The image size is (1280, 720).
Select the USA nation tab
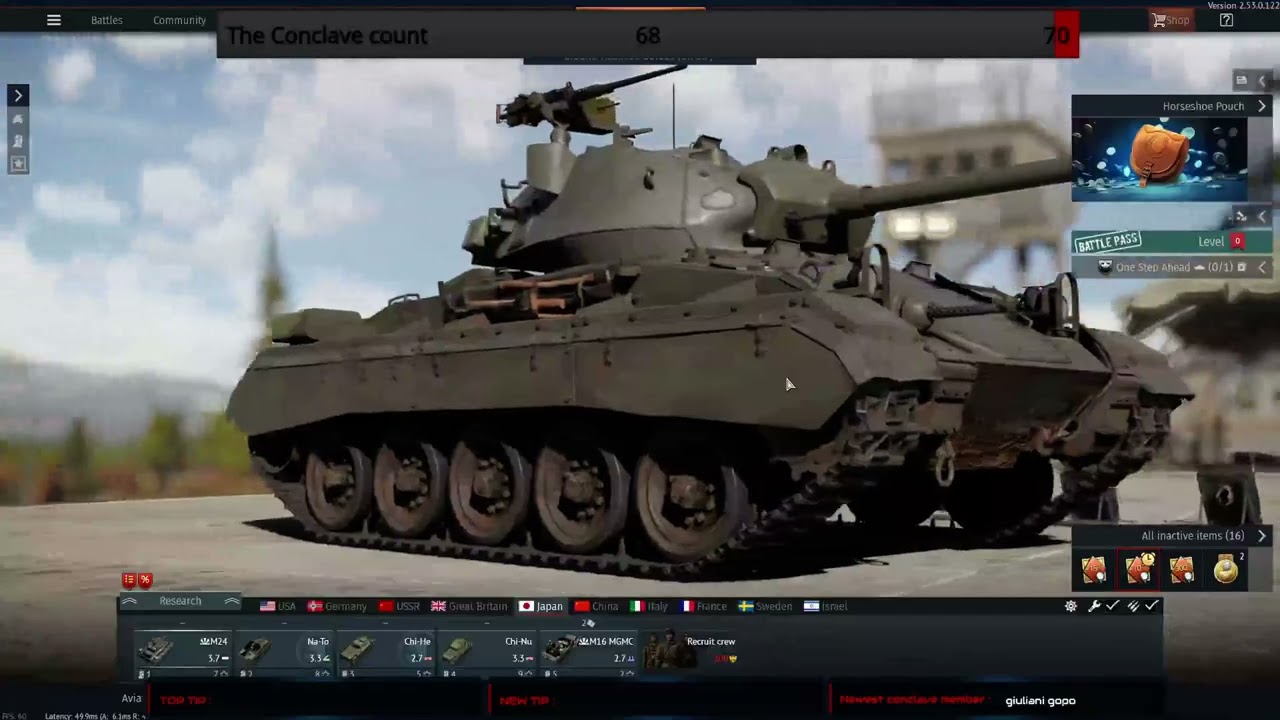point(278,606)
